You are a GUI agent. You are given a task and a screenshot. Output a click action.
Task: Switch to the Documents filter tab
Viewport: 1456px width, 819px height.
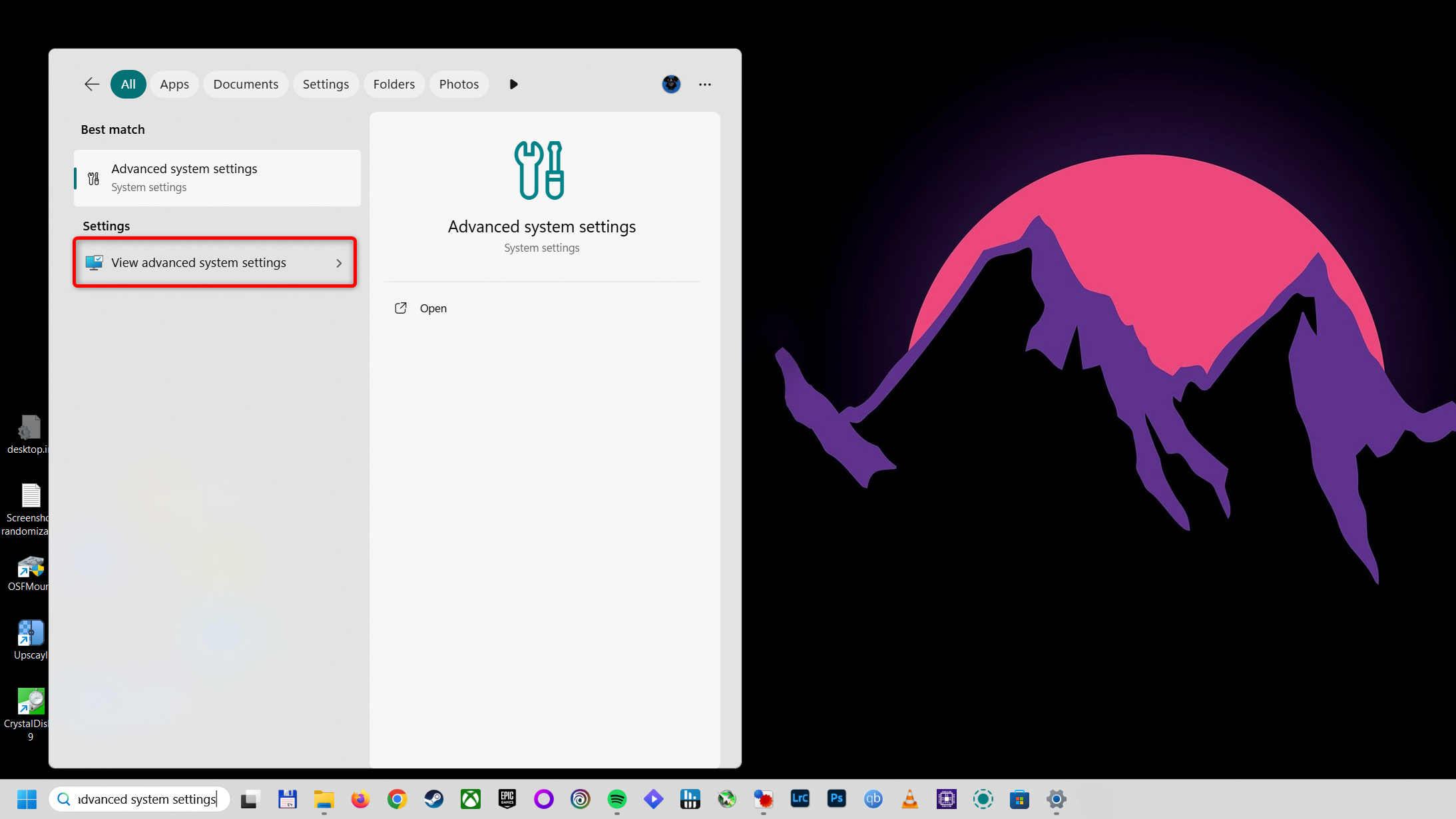[246, 84]
